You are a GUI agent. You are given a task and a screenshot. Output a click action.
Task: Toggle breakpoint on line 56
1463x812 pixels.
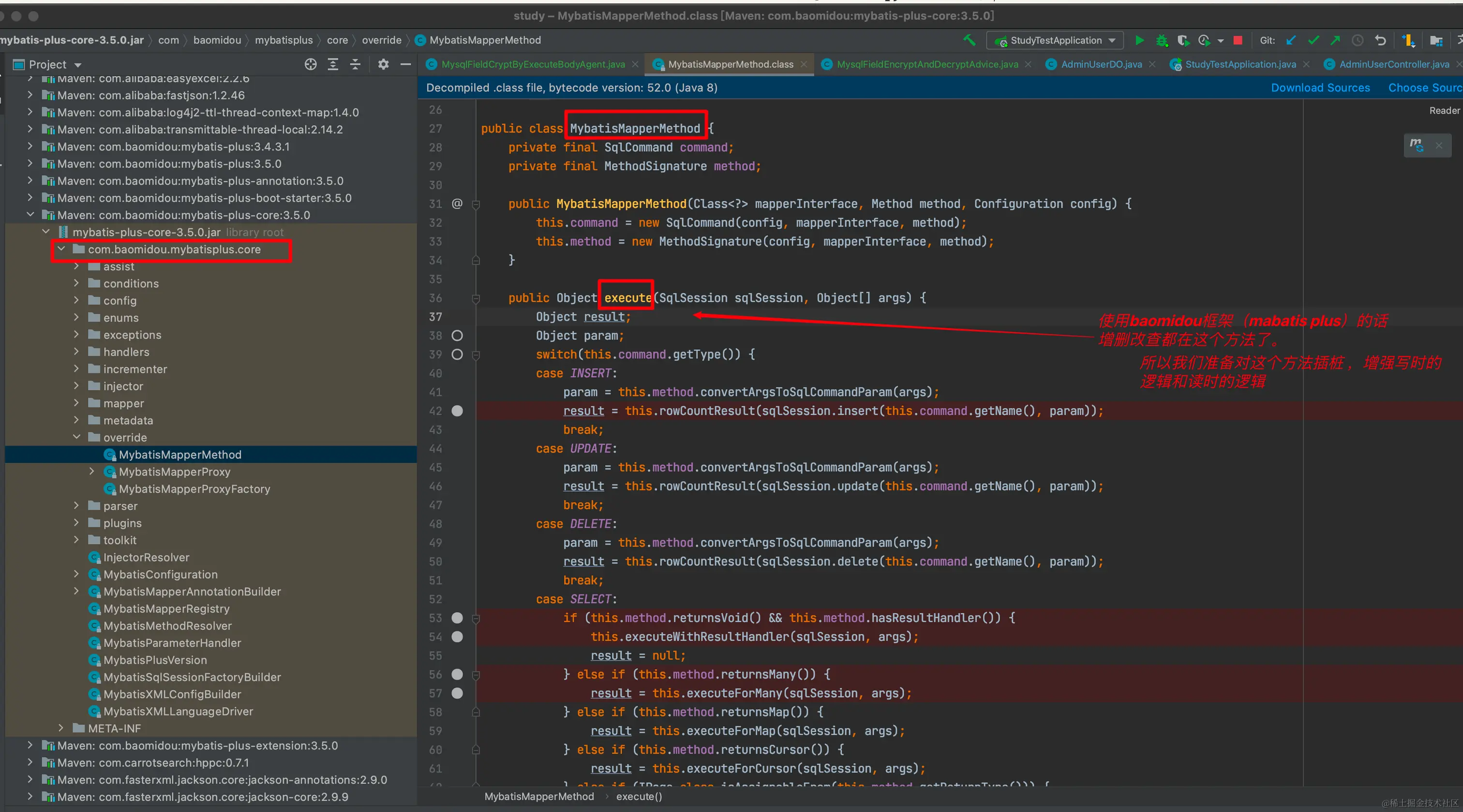point(457,674)
